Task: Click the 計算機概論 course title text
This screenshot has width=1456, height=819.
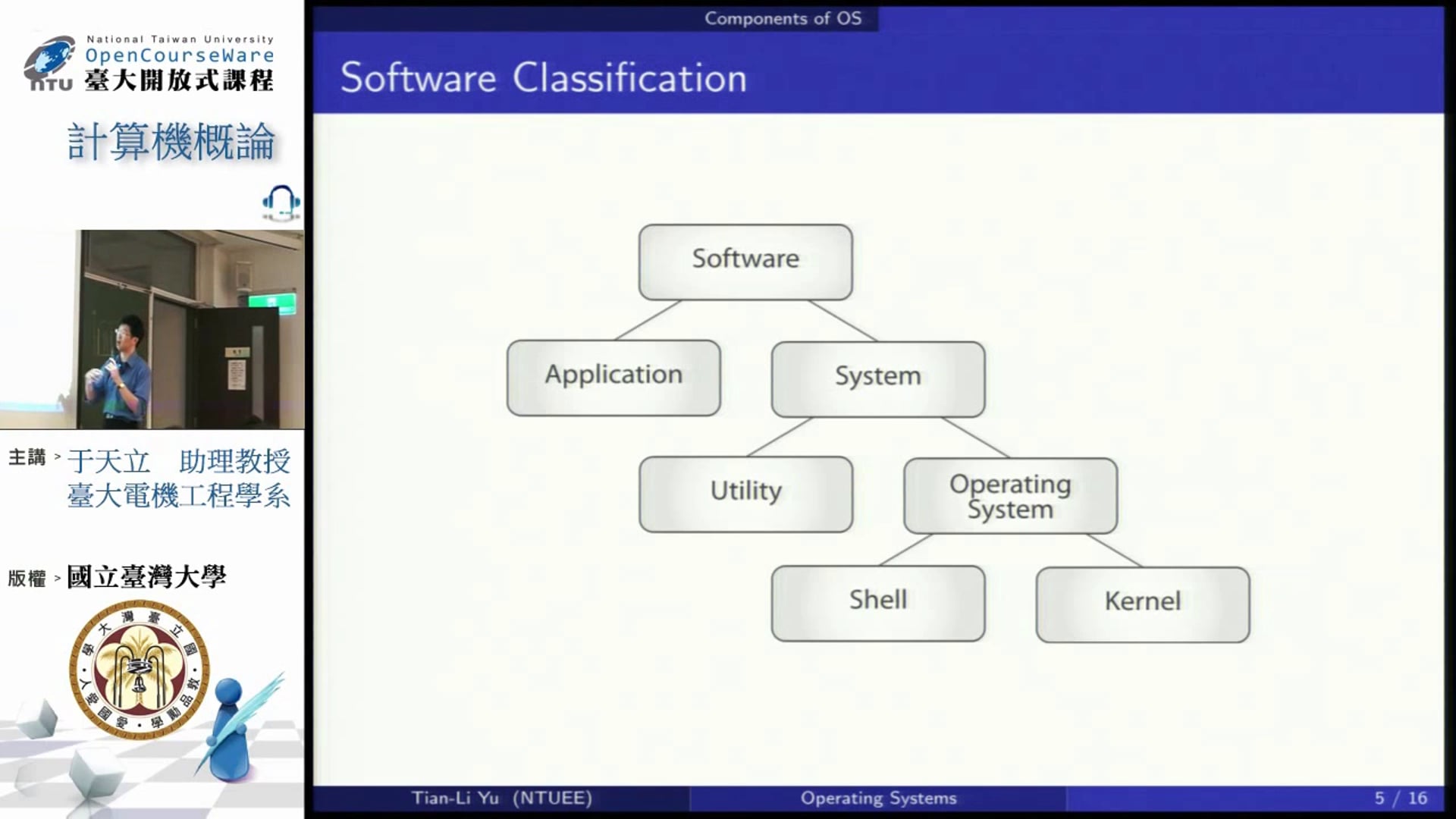Action: pyautogui.click(x=171, y=142)
